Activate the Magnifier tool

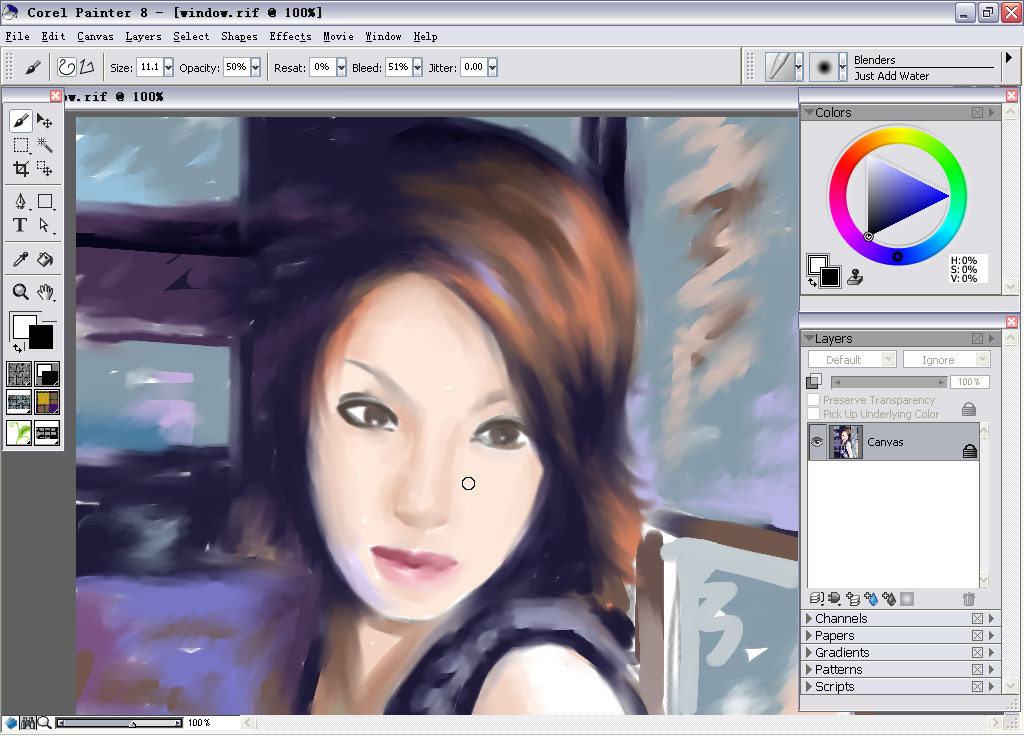tap(20, 291)
